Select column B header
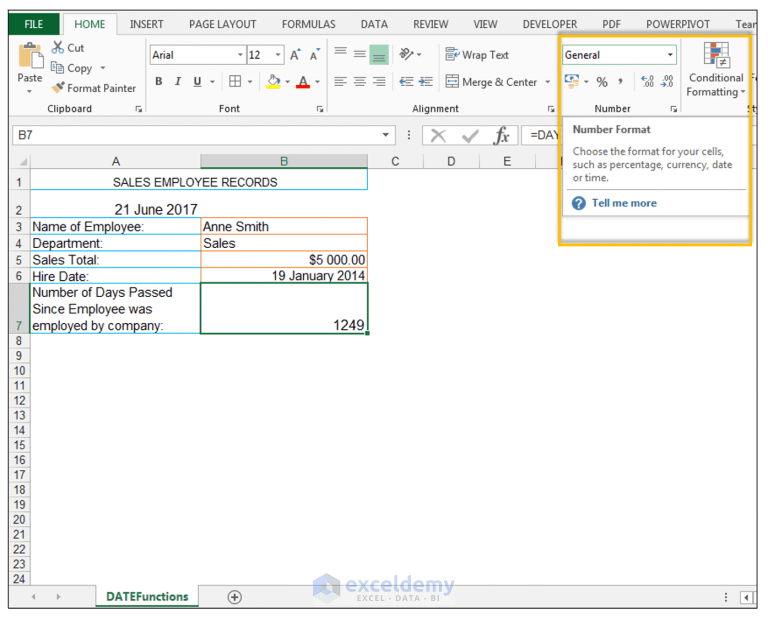Screen dimensions: 768x620 coord(284,161)
